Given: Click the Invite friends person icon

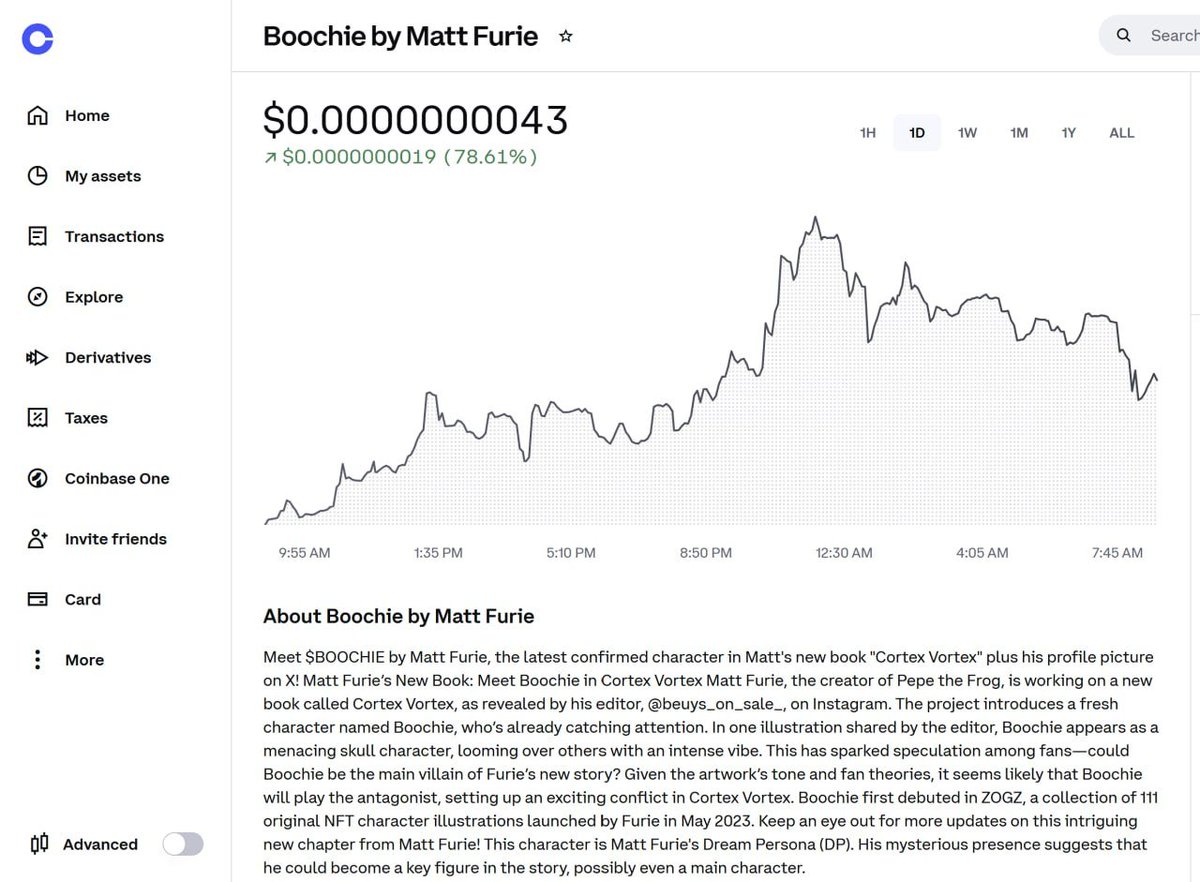Looking at the screenshot, I should coord(37,539).
